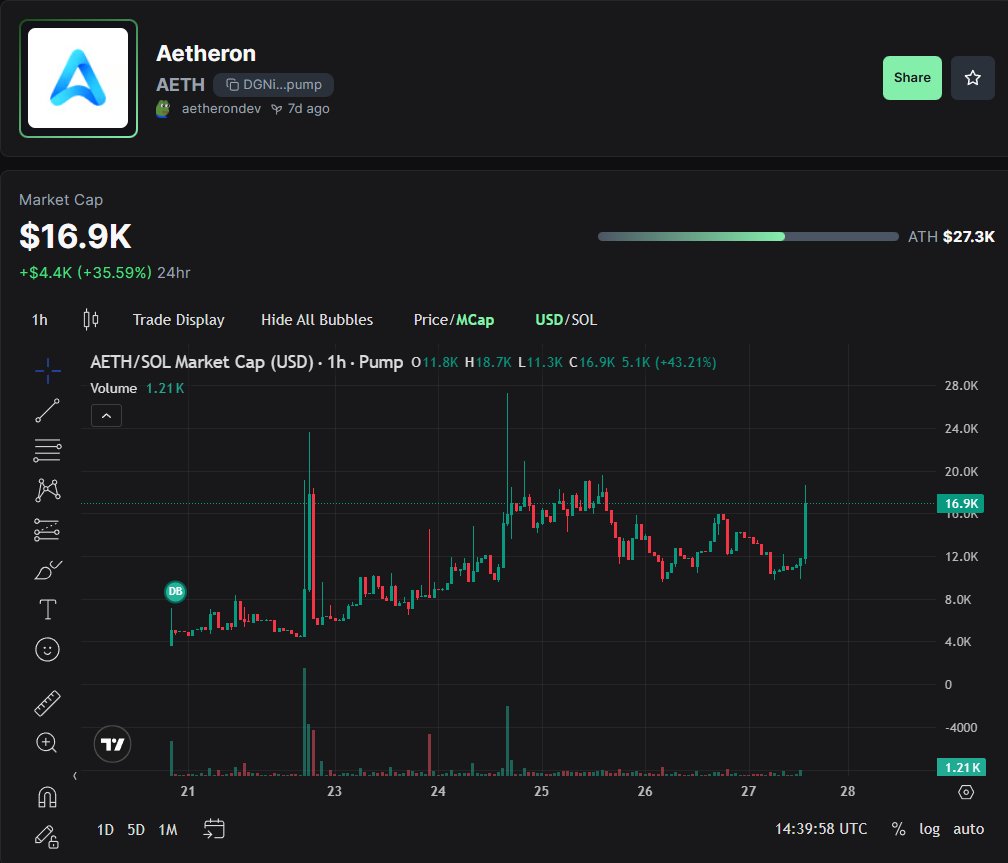Image resolution: width=1008 pixels, height=863 pixels.
Task: Click the 16.9K current price label
Action: [960, 504]
